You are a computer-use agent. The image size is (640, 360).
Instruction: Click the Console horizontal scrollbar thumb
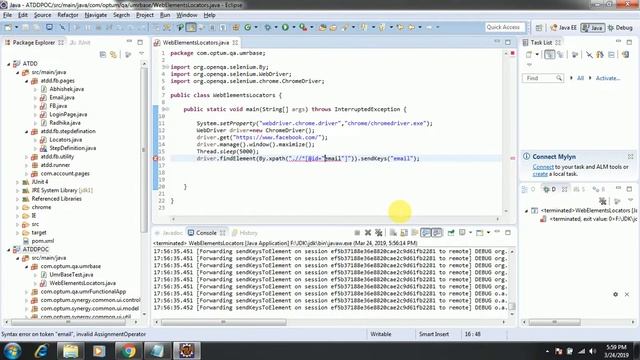223,322
